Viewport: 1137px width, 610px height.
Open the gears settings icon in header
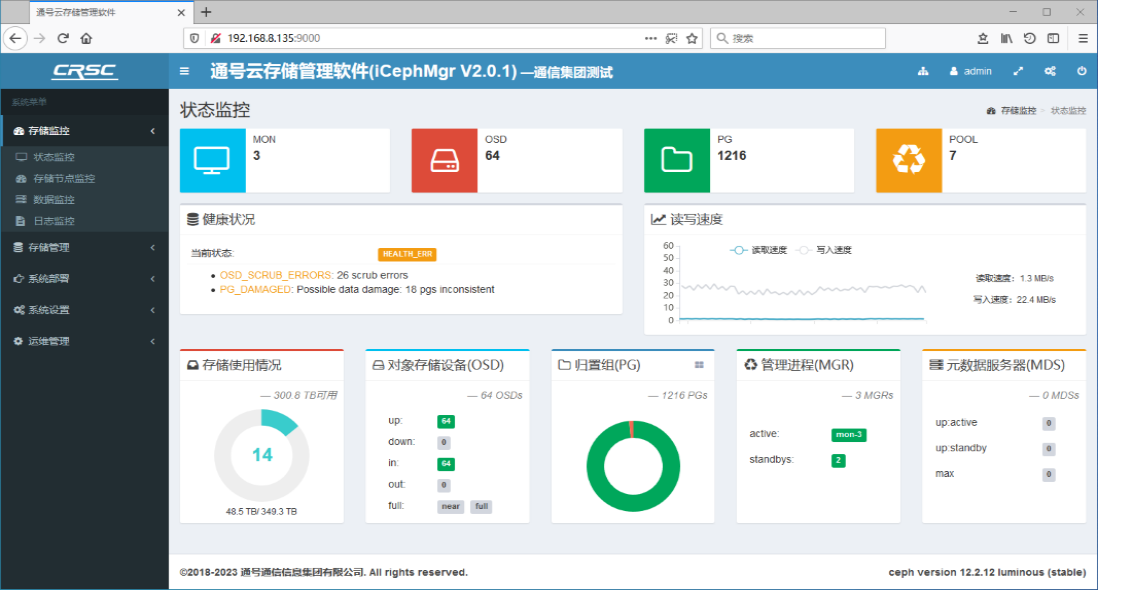[1050, 71]
